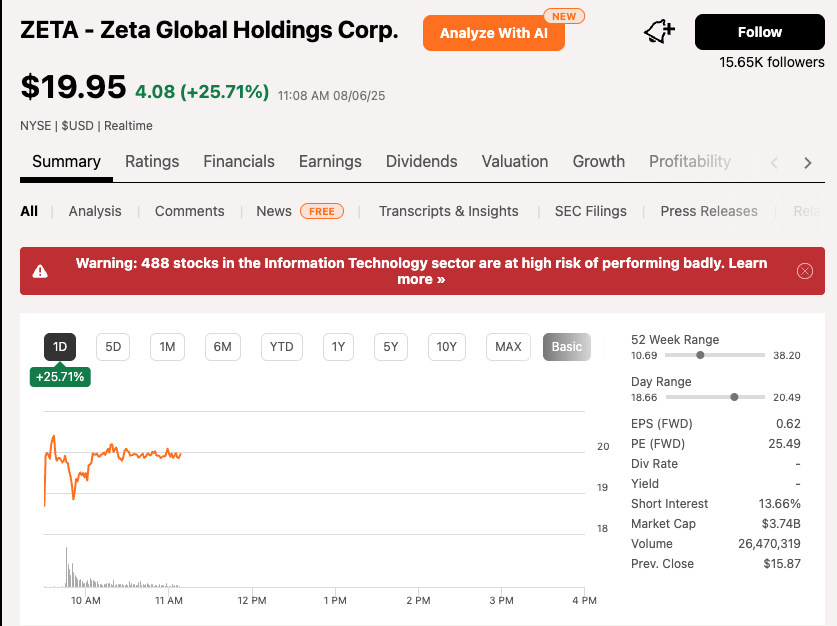Follow the ZETA stock
The width and height of the screenshot is (837, 626).
pos(759,32)
